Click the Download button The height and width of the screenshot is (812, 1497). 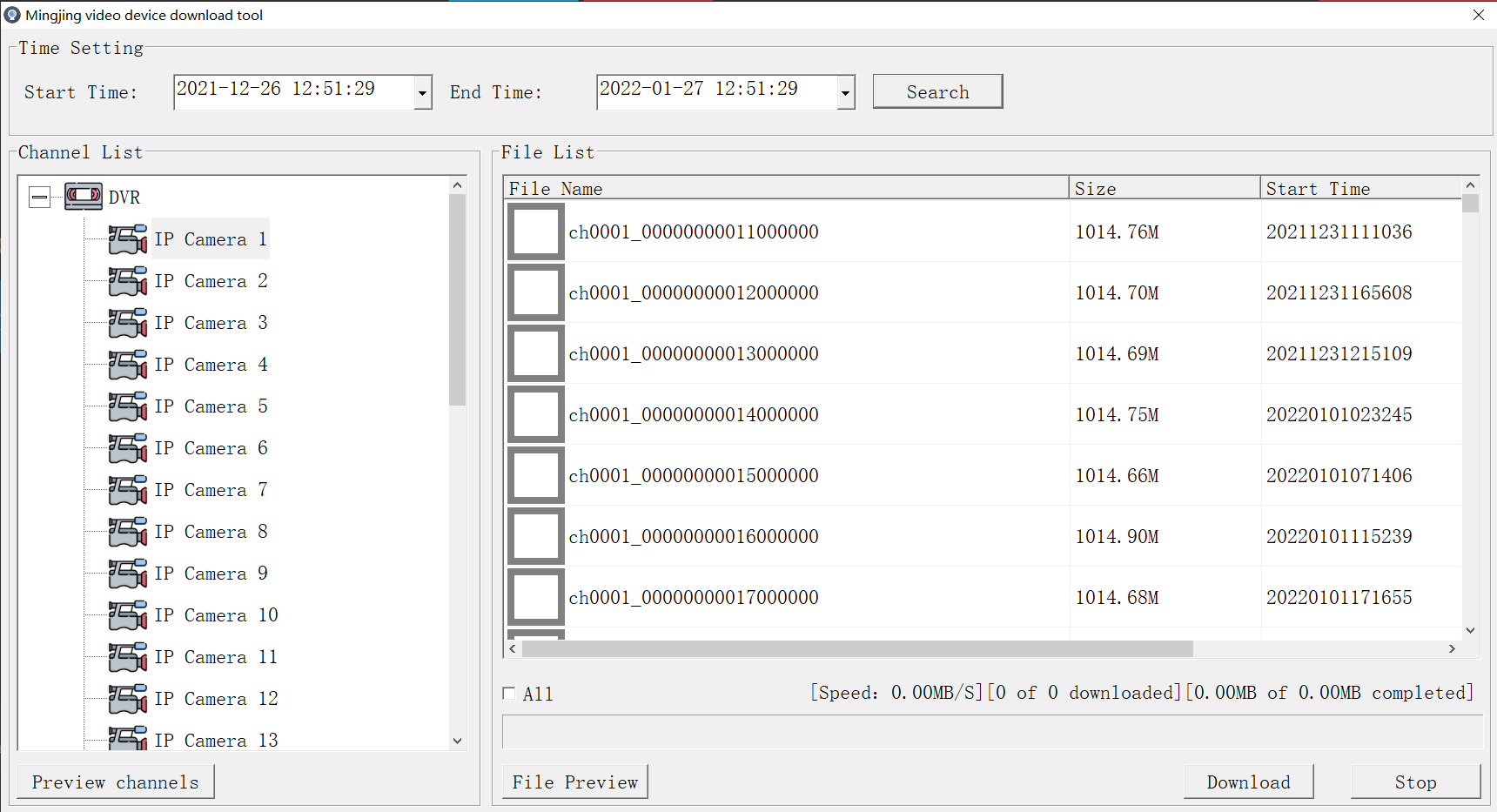pos(1248,782)
